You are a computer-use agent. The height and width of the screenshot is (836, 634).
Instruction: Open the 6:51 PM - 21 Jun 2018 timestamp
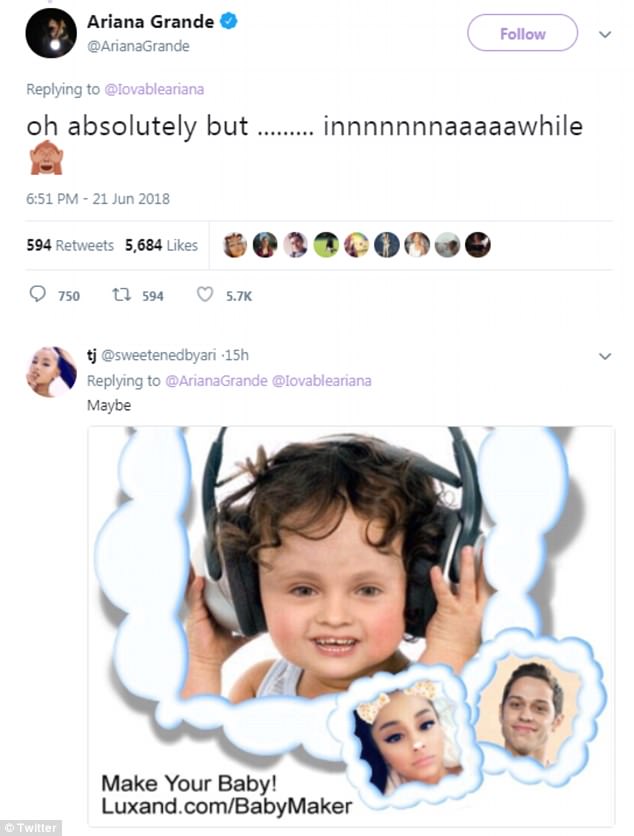coord(98,199)
